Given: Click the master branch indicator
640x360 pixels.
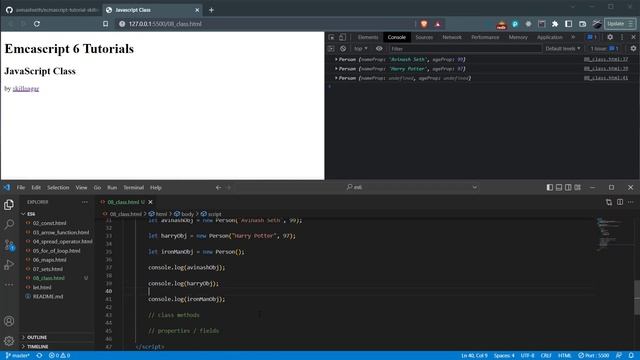Looking at the screenshot, I should [18, 356].
